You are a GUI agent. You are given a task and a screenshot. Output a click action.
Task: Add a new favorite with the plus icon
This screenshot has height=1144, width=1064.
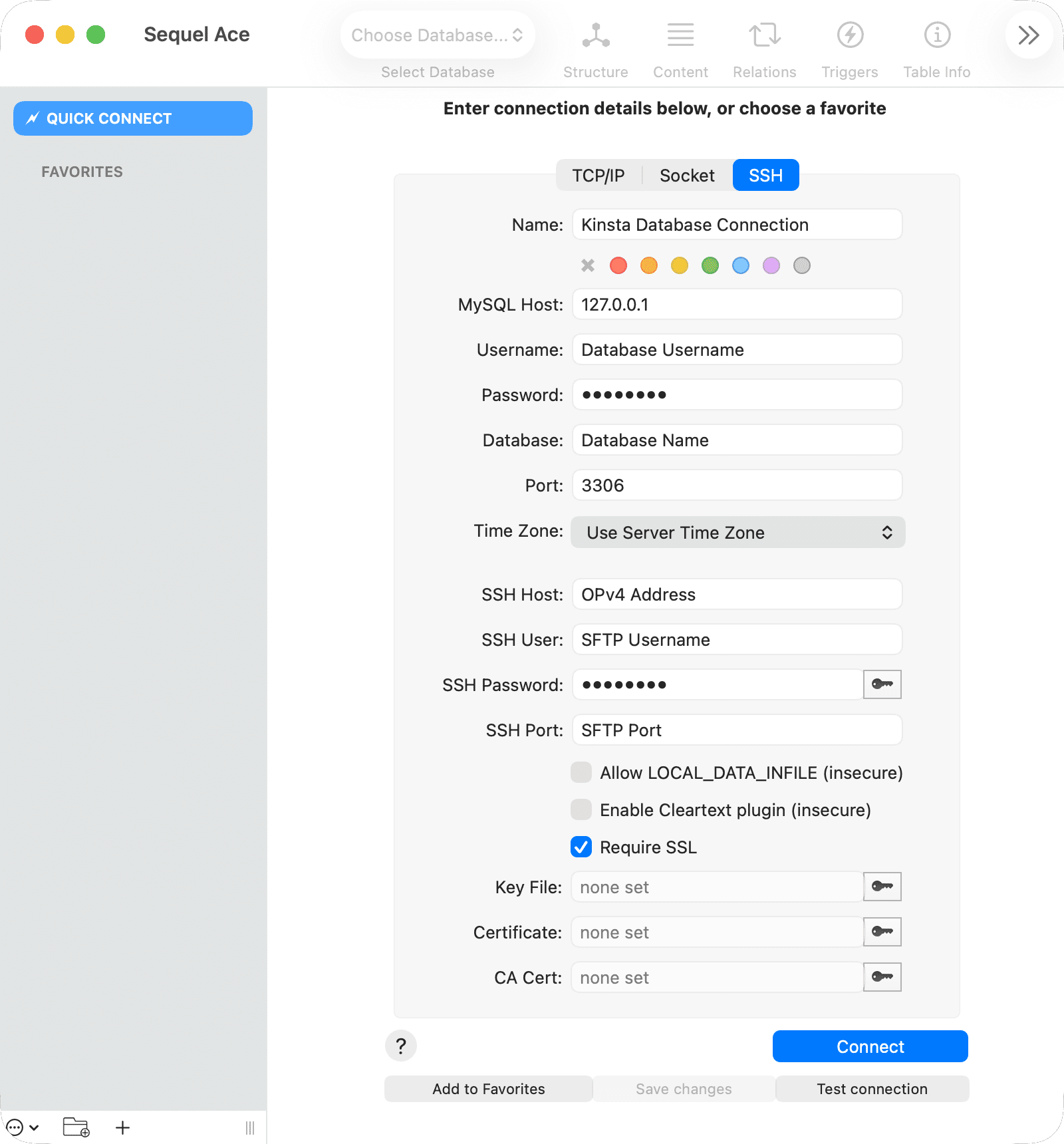122,1127
